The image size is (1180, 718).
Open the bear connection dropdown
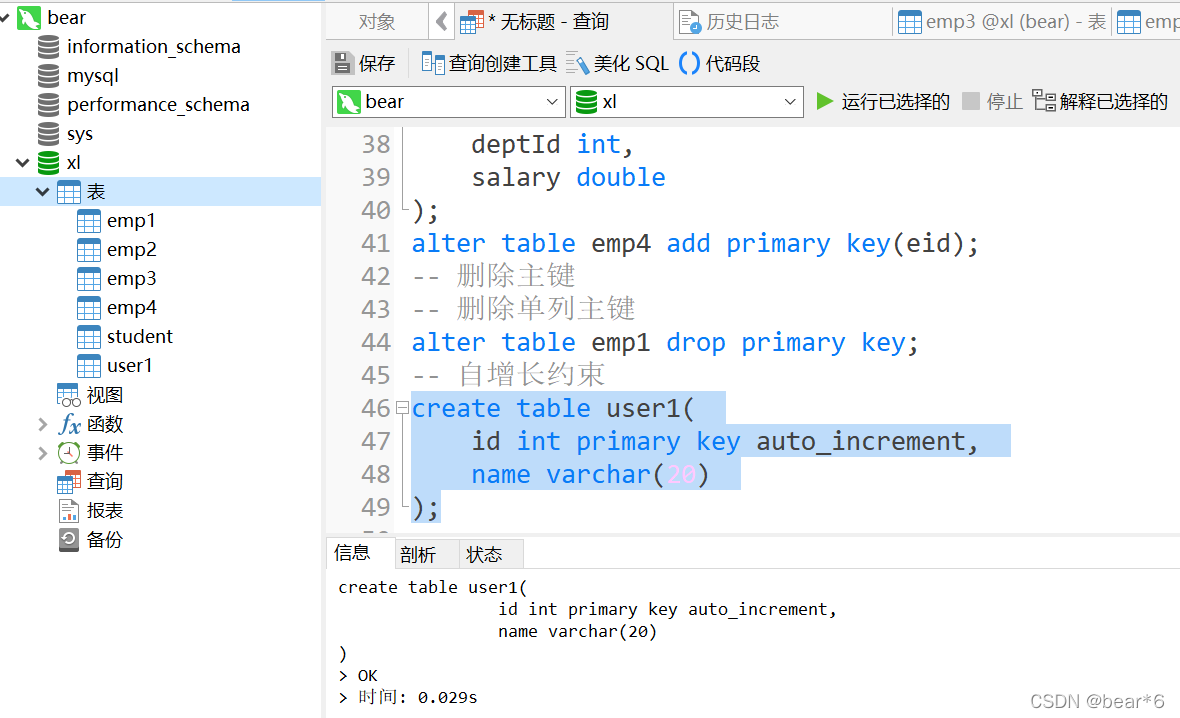tap(552, 102)
